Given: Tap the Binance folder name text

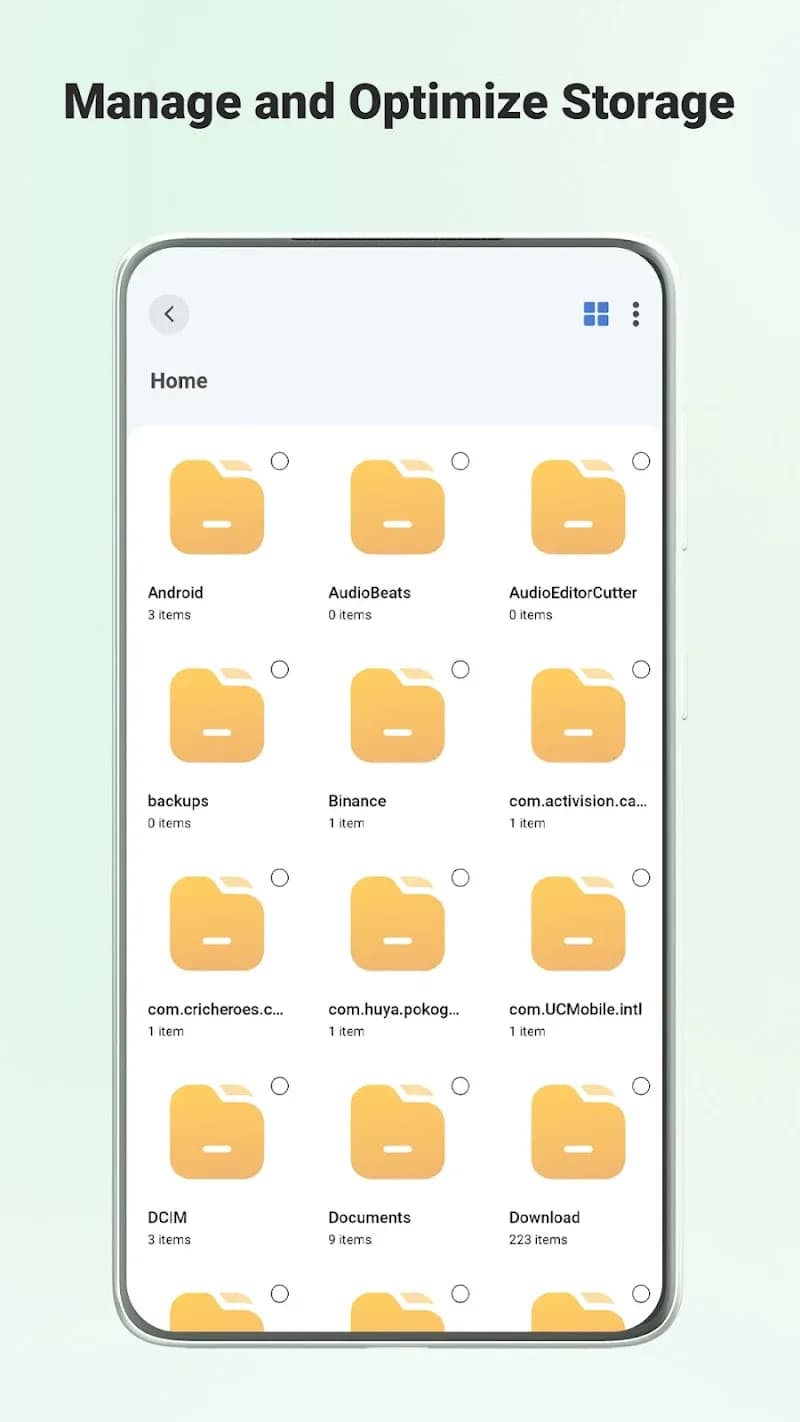Looking at the screenshot, I should [x=357, y=800].
